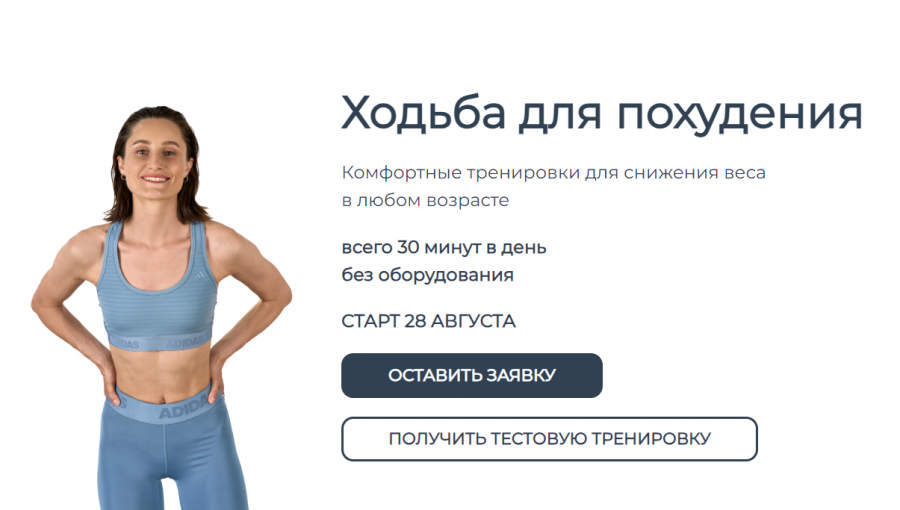The height and width of the screenshot is (510, 900).
Task: Click the word похудения in the heading
Action: coord(740,115)
